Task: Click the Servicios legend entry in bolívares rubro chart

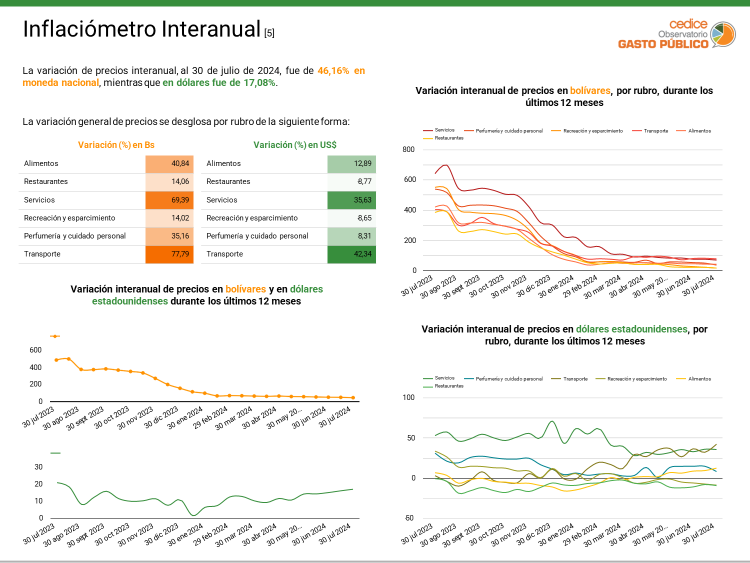Action: pos(439,130)
